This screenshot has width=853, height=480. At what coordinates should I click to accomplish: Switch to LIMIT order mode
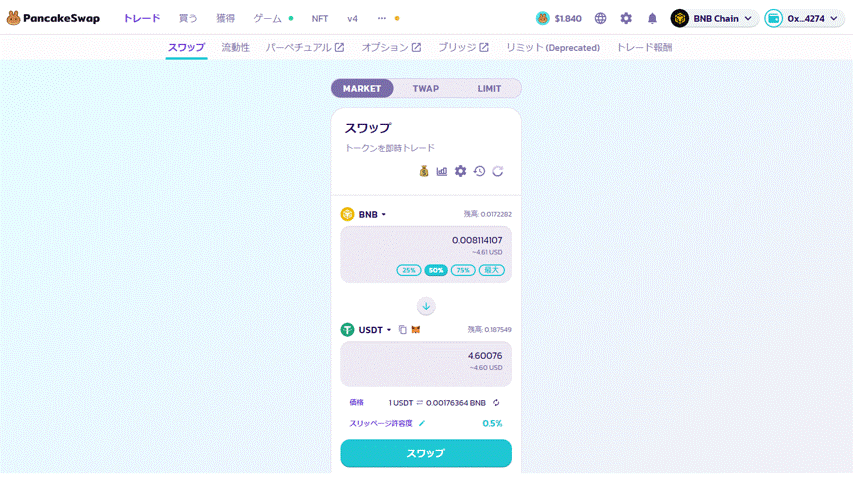tap(489, 89)
